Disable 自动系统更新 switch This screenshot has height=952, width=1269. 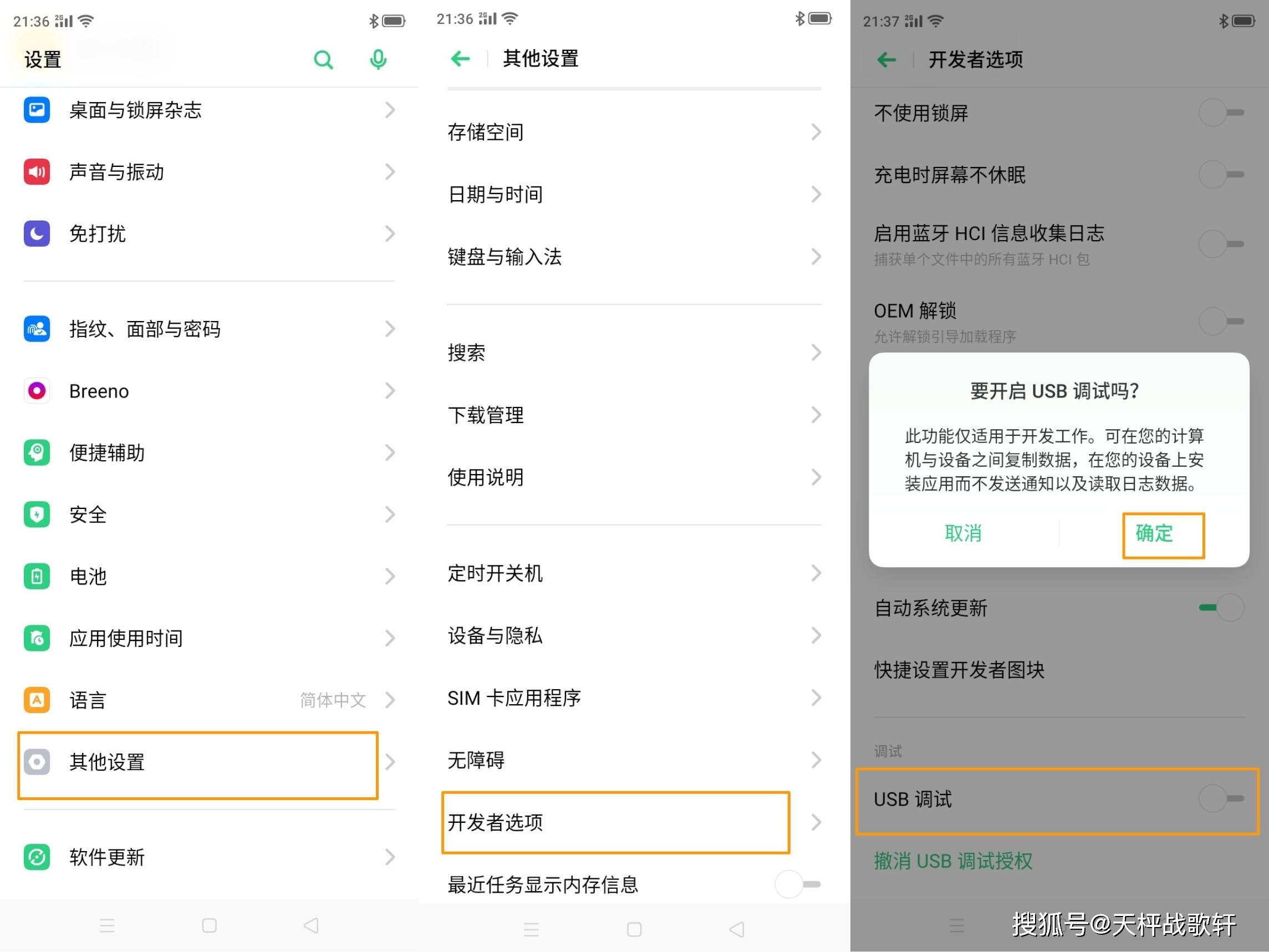point(1221,608)
